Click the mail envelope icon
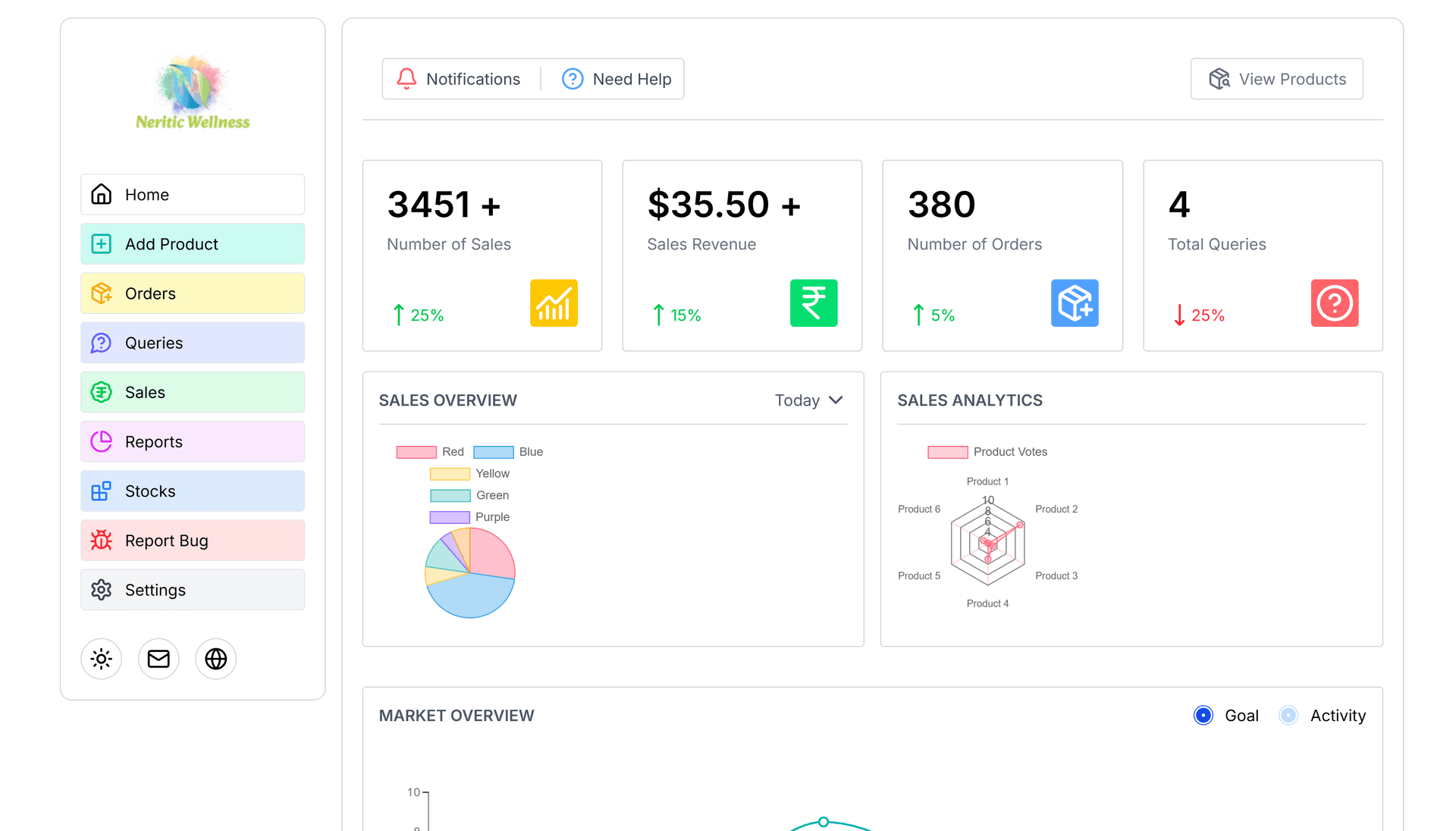The height and width of the screenshot is (831, 1456). [x=158, y=659]
